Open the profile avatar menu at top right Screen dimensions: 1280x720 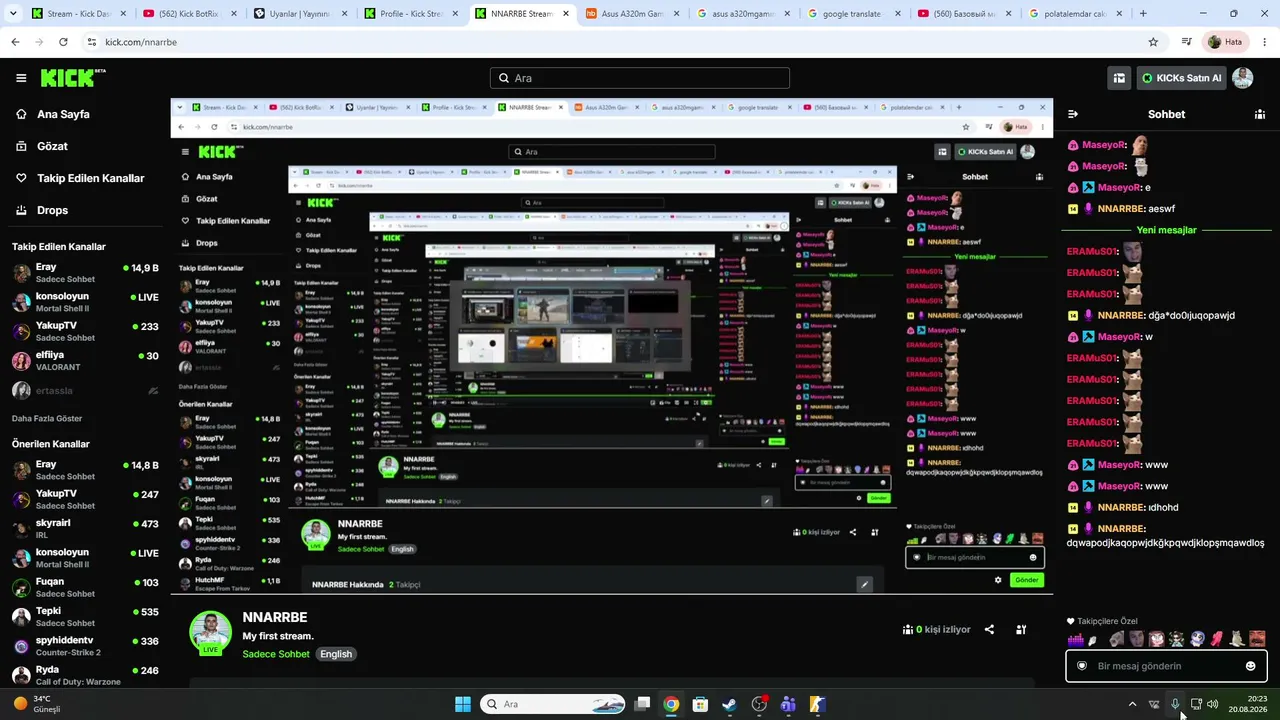[x=1242, y=78]
